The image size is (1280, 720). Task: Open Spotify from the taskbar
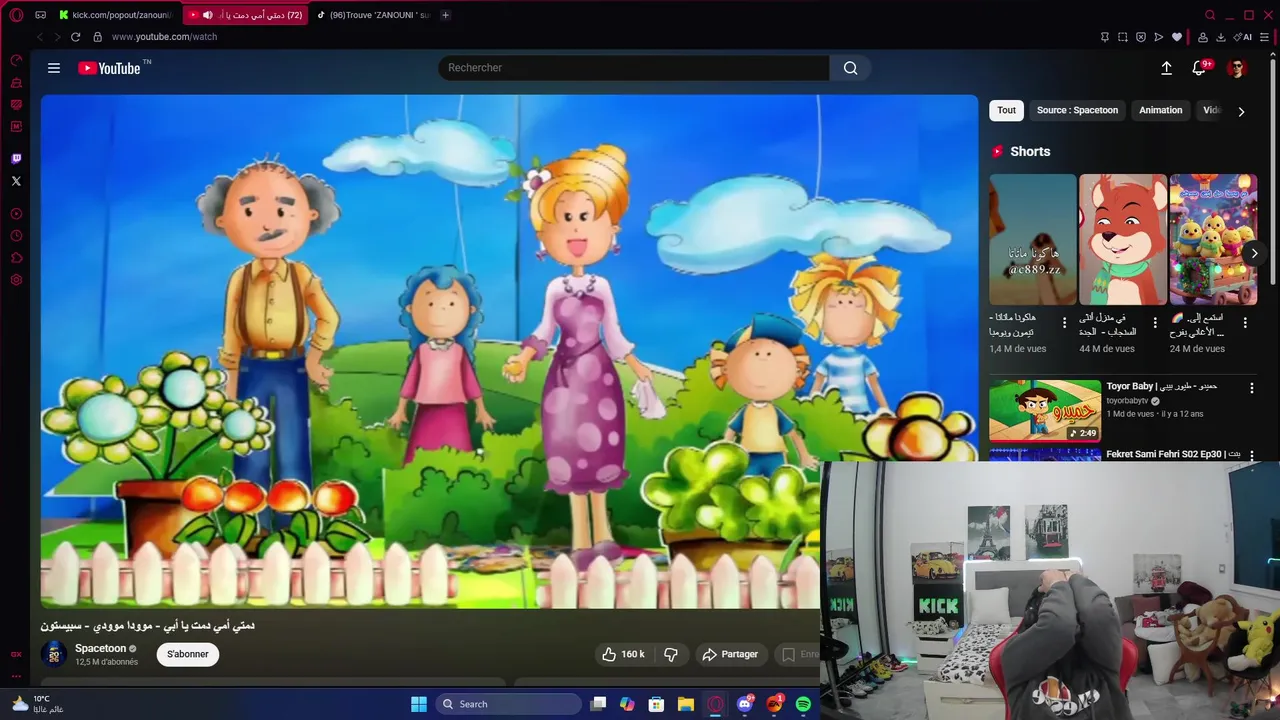tap(803, 704)
